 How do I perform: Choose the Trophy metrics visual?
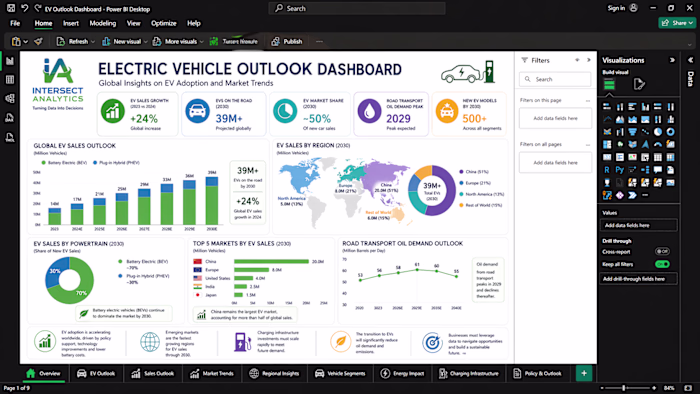point(607,182)
